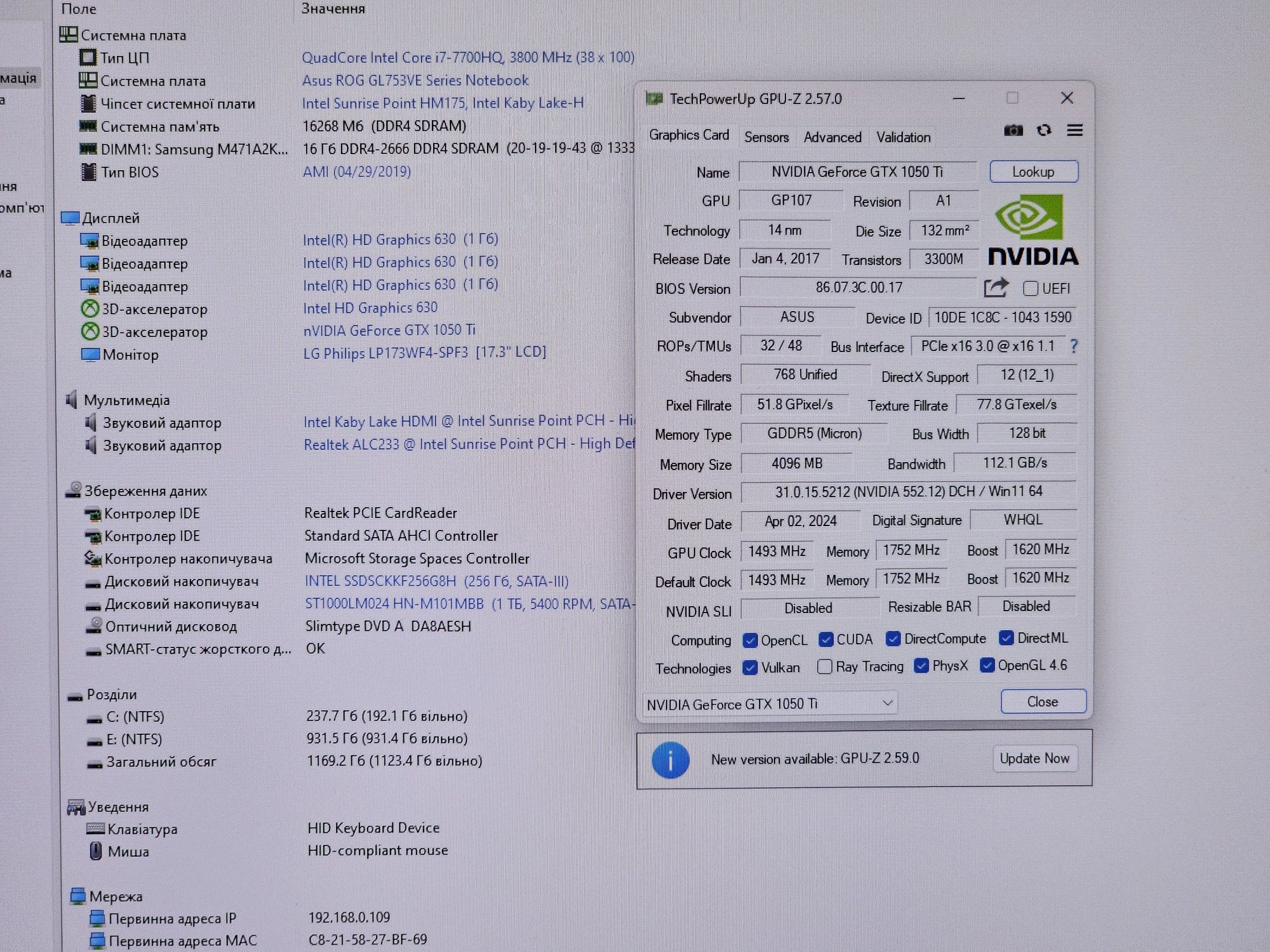Click the Первинна адреса IP icon
The height and width of the screenshot is (952, 1270).
point(97,918)
